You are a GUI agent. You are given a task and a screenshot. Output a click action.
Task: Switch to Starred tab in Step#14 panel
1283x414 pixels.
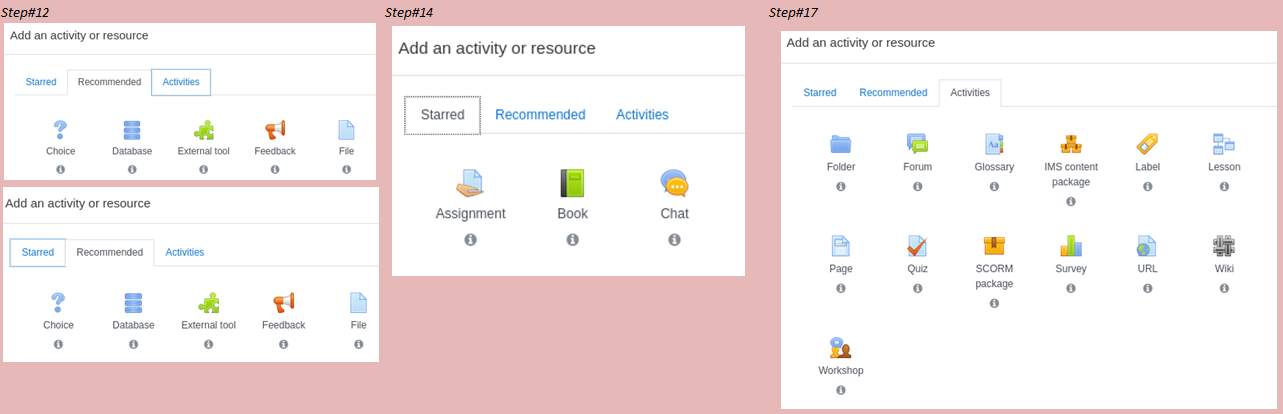point(442,115)
